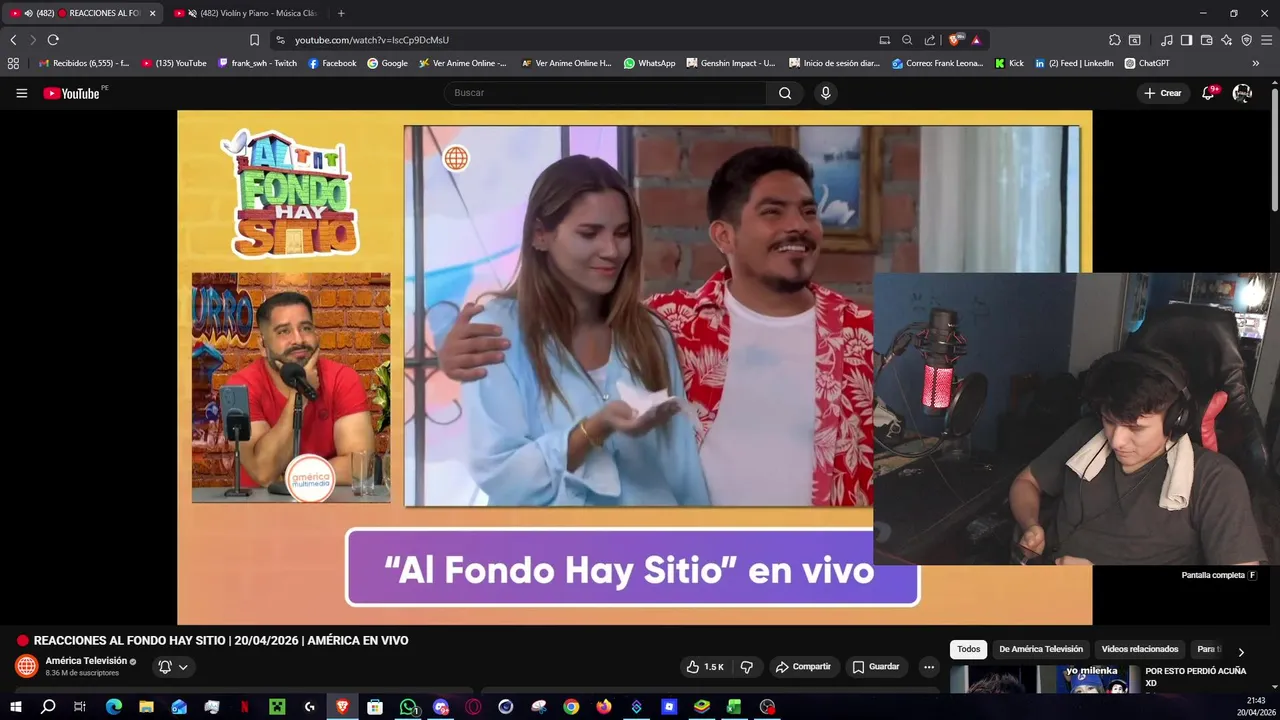Open more actions three-dot menu under video
The height and width of the screenshot is (720, 1280).
[929, 667]
